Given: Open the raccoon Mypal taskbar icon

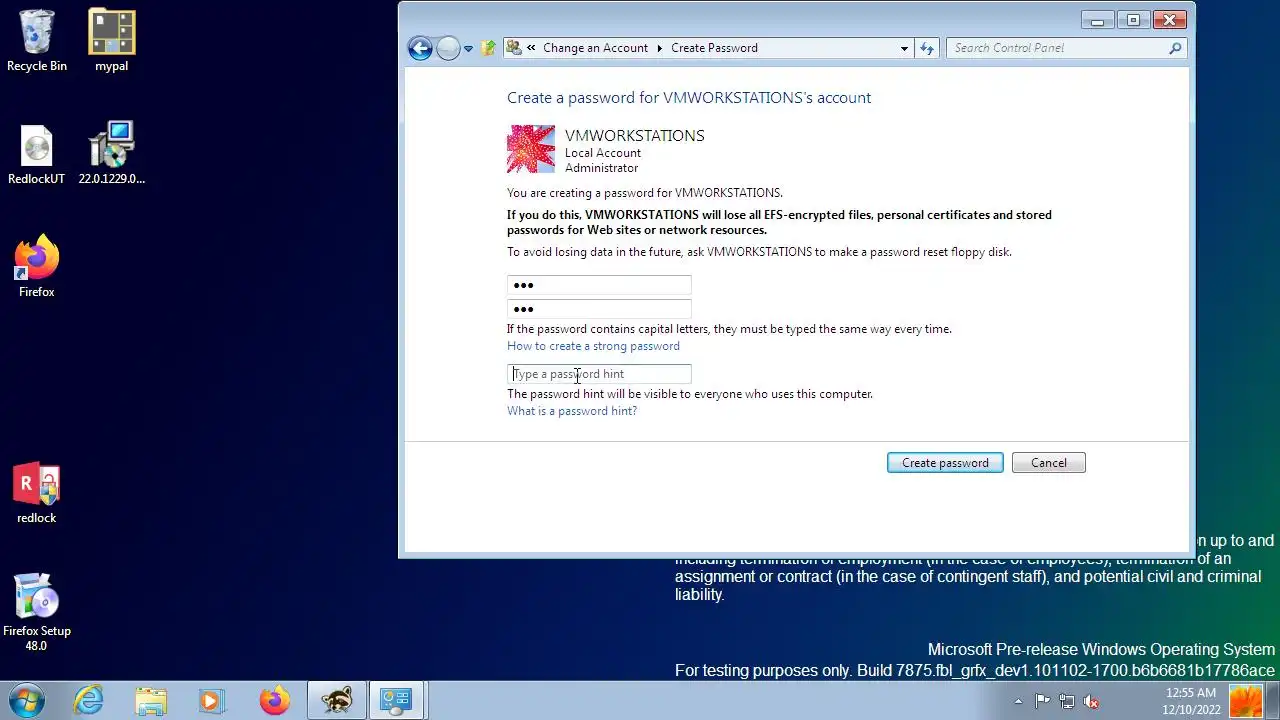Looking at the screenshot, I should pyautogui.click(x=336, y=700).
